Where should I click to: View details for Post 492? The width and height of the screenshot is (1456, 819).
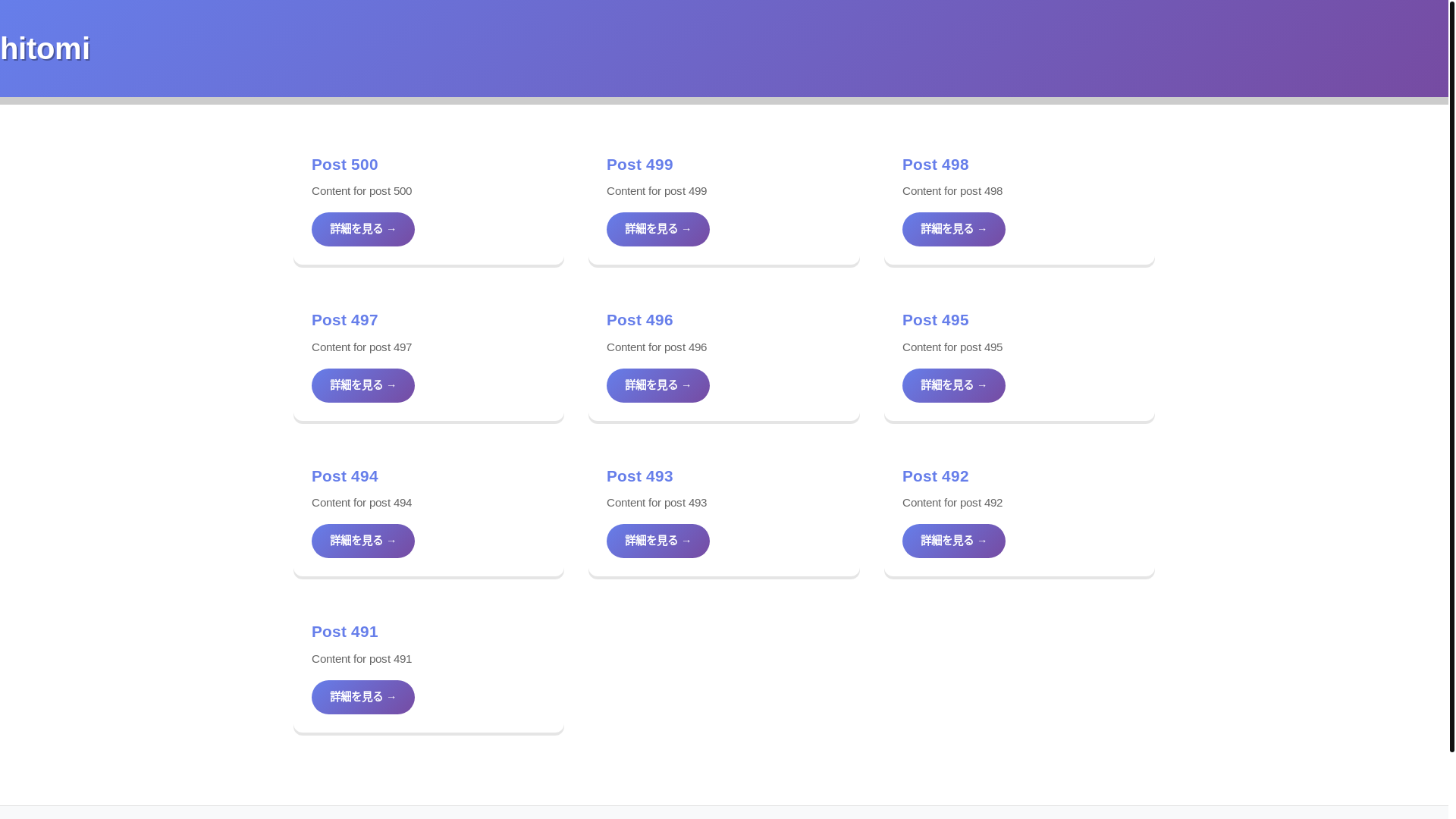tap(953, 541)
